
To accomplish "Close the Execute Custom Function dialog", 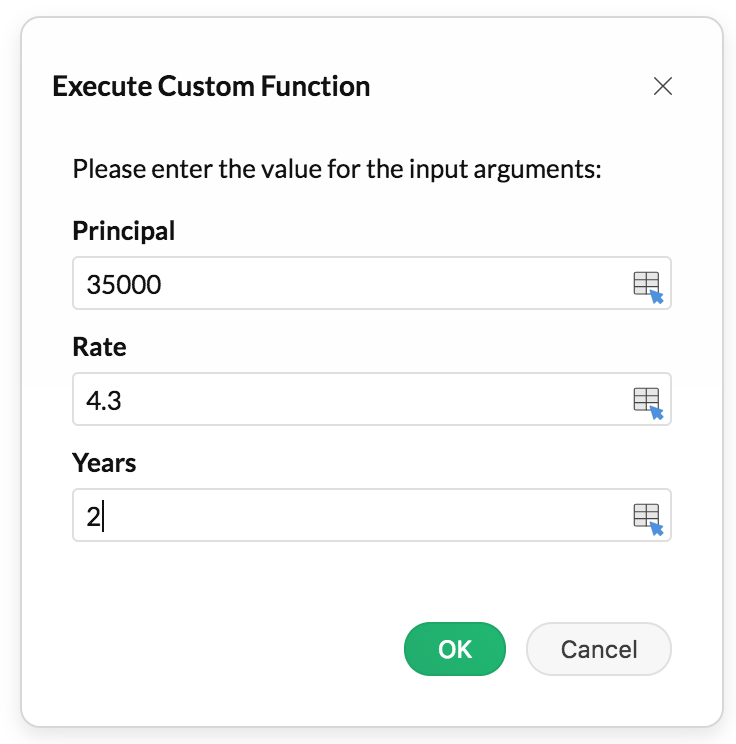I will click(662, 86).
